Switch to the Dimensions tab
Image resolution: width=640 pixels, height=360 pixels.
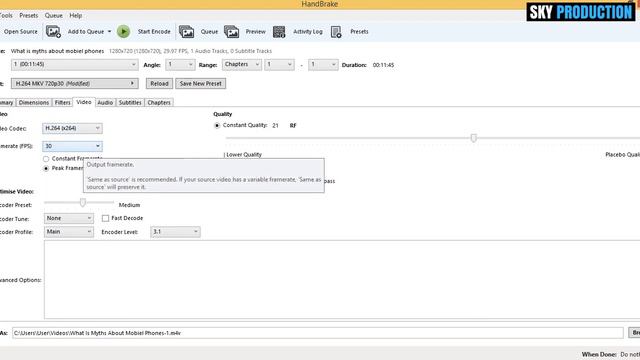33,102
